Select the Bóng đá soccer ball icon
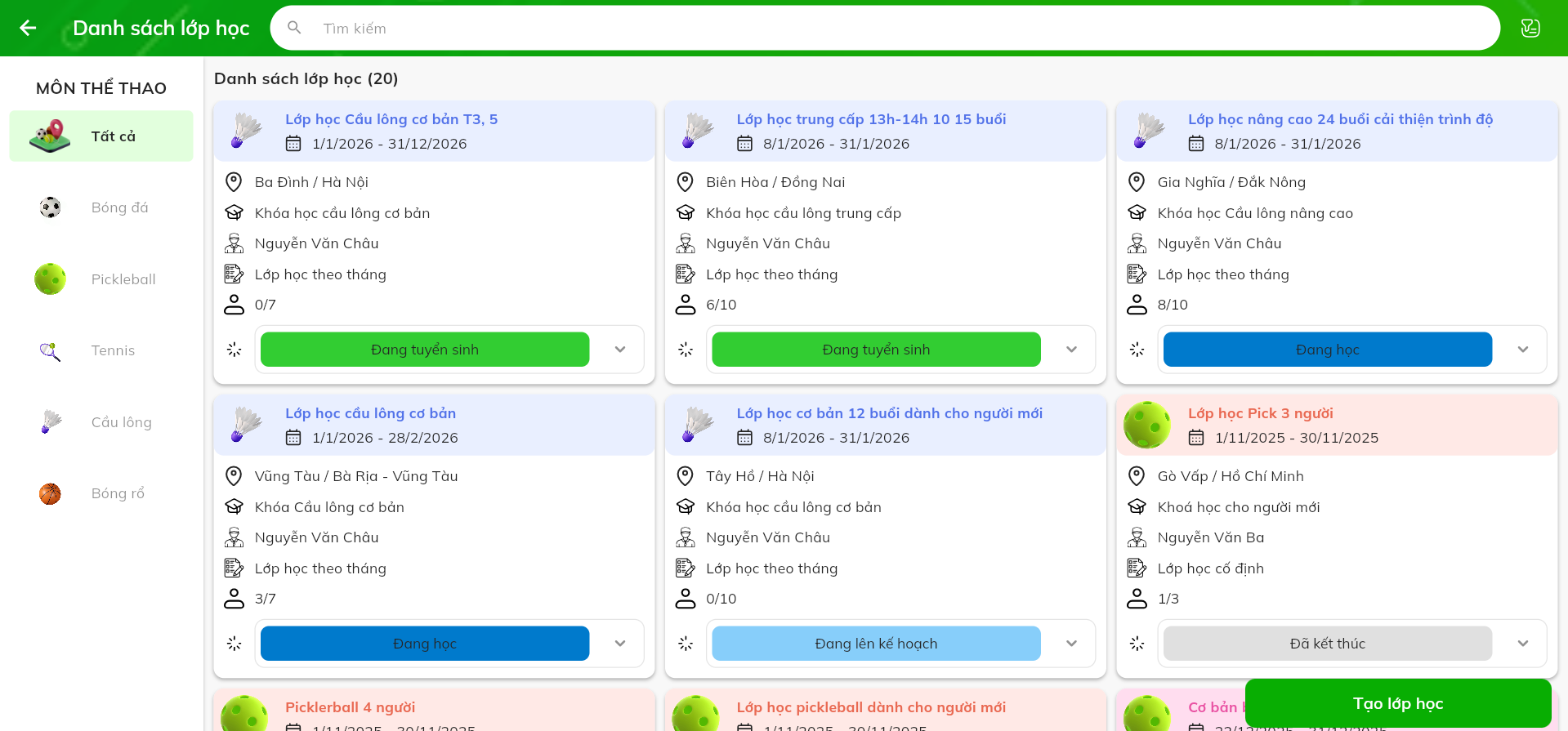 (x=50, y=207)
